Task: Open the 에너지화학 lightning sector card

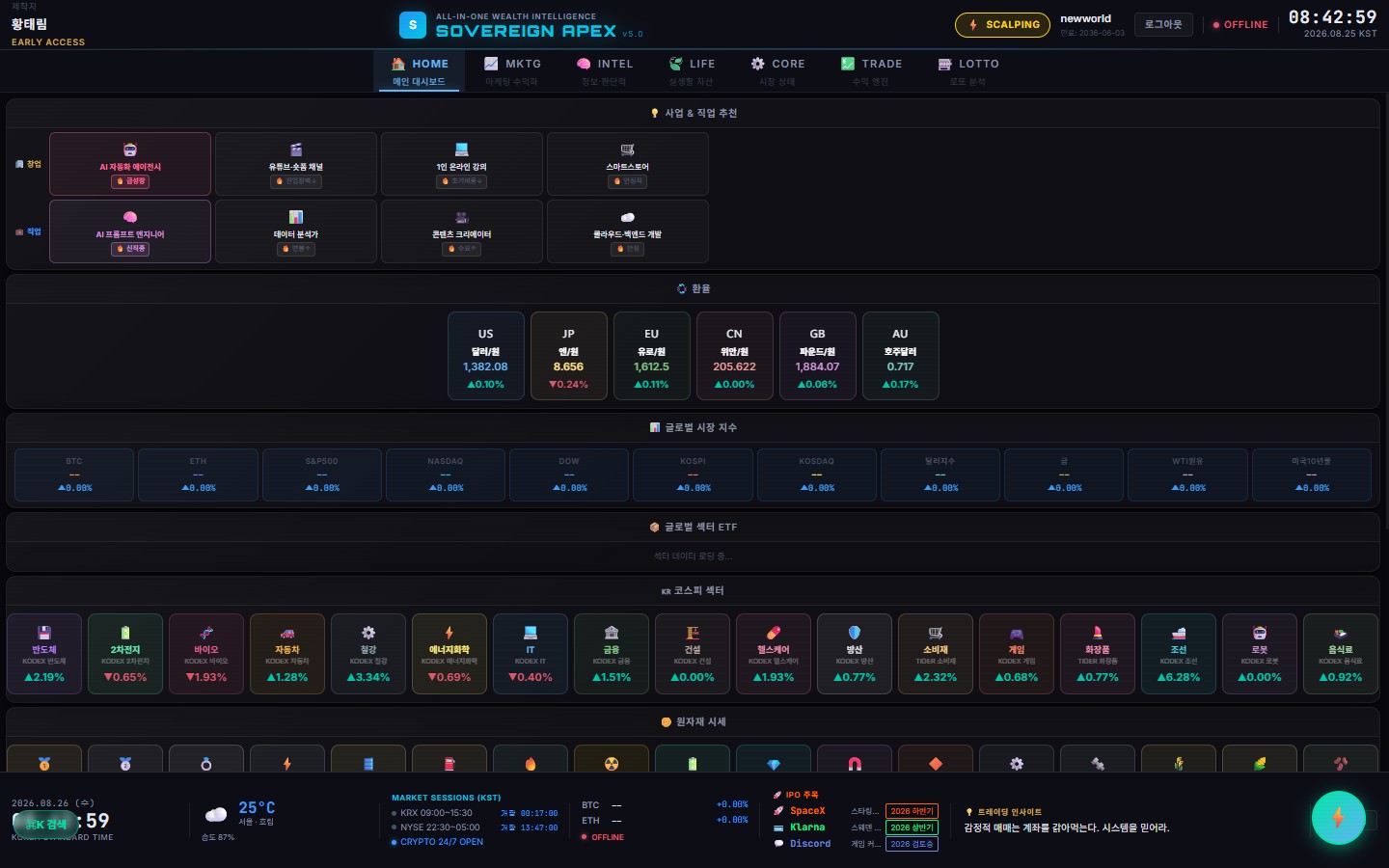Action: click(x=449, y=654)
